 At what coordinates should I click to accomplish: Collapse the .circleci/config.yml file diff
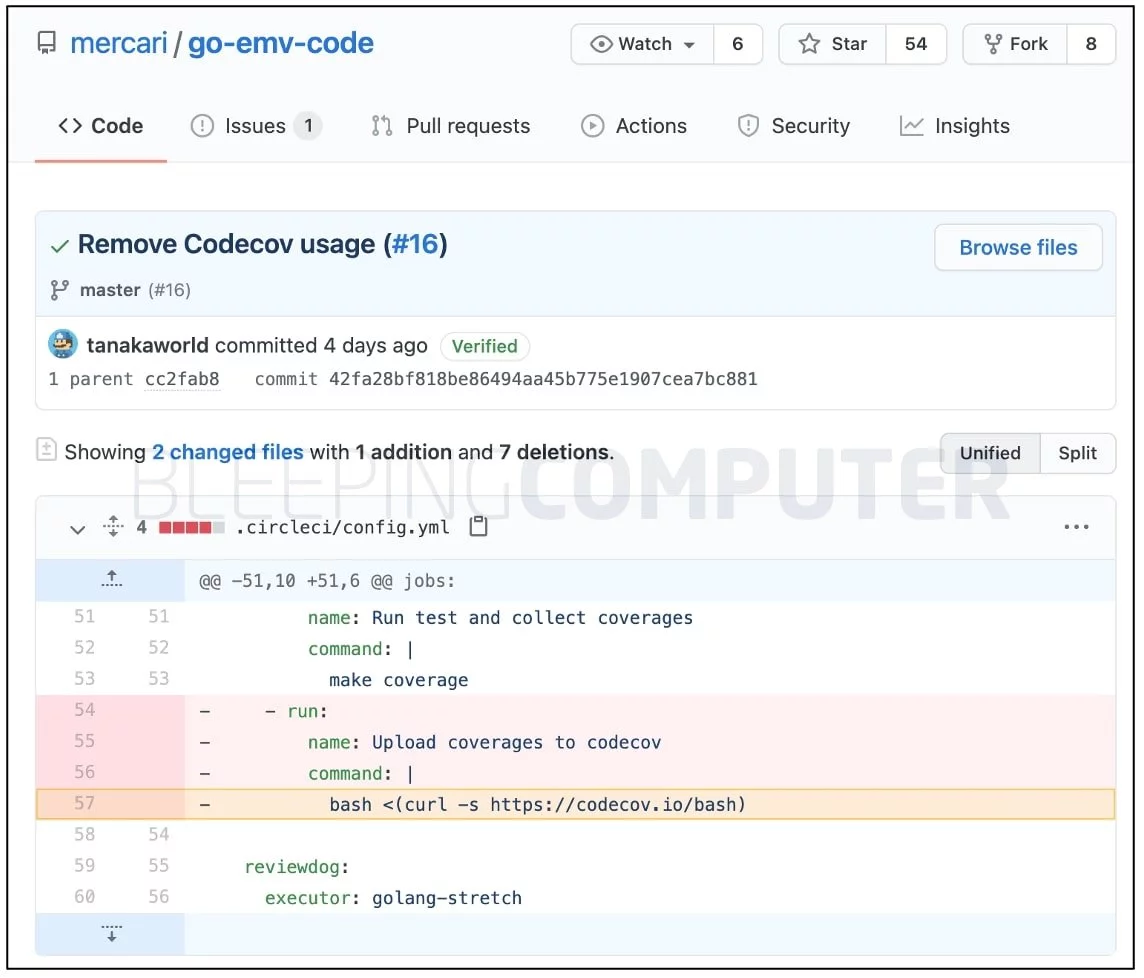click(77, 528)
